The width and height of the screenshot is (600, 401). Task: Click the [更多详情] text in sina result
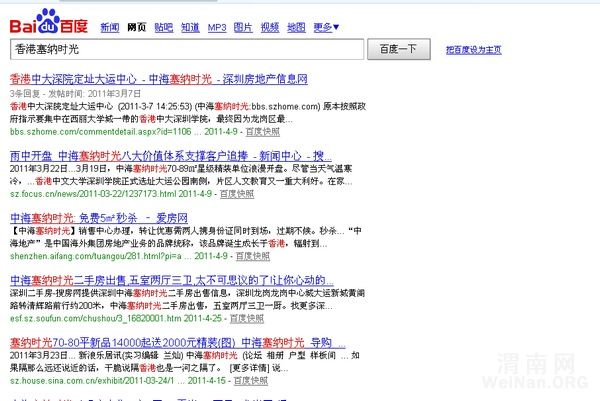coord(249,368)
